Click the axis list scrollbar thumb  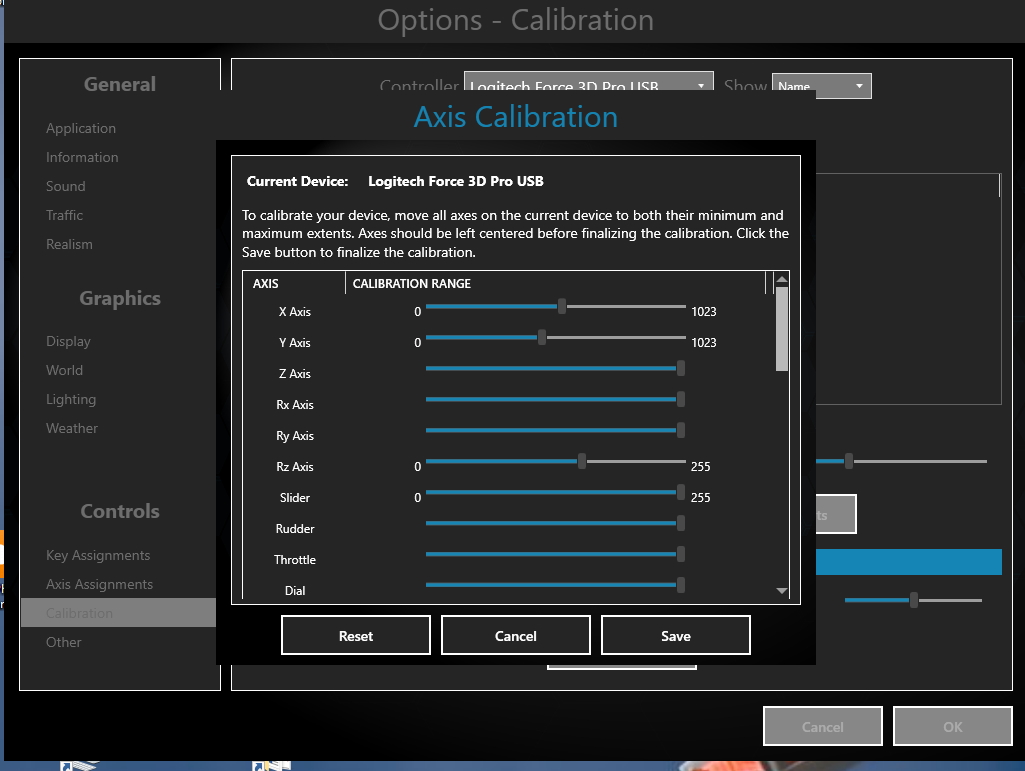[x=781, y=329]
